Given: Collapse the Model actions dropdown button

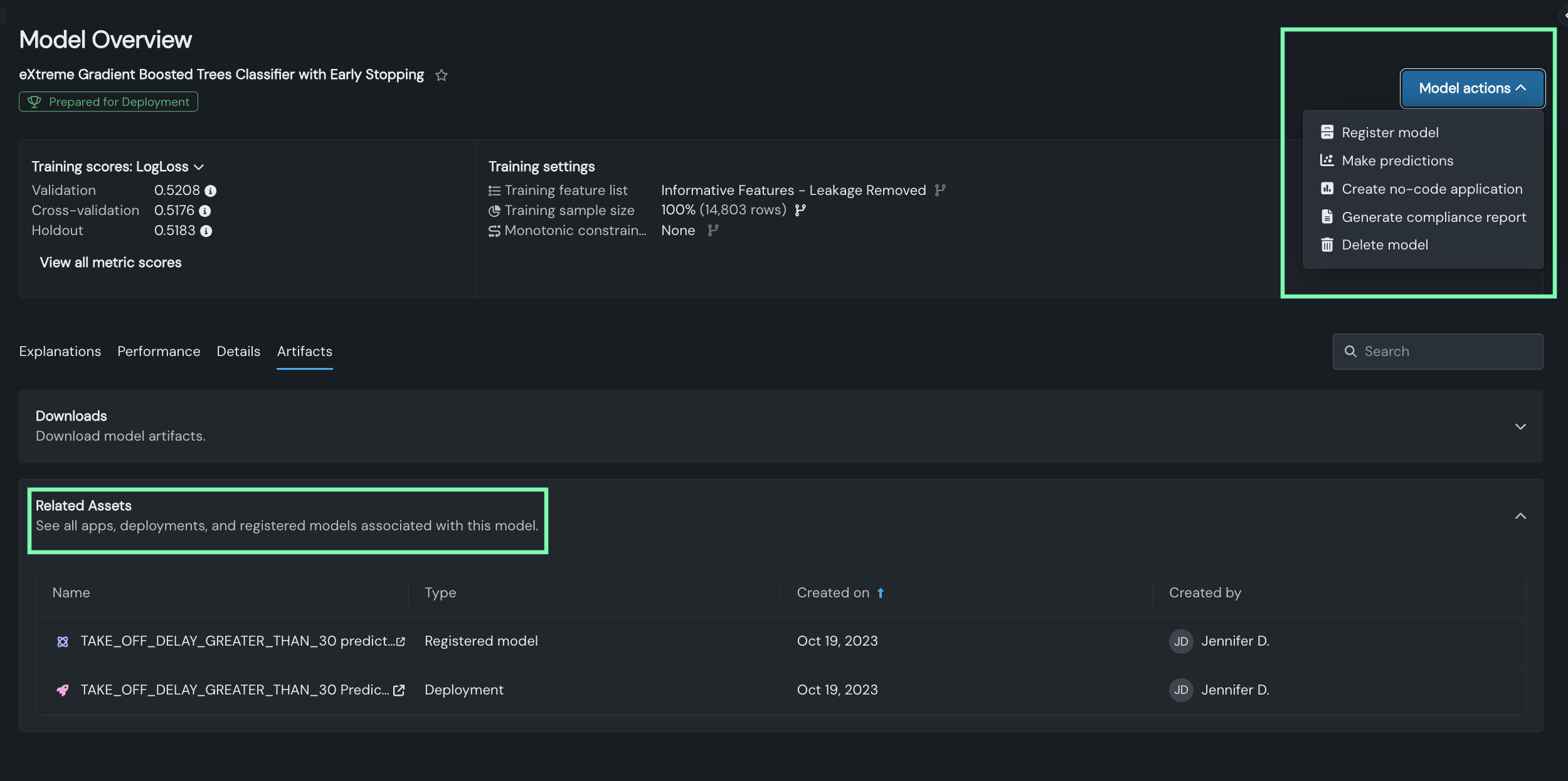Looking at the screenshot, I should pos(1472,88).
